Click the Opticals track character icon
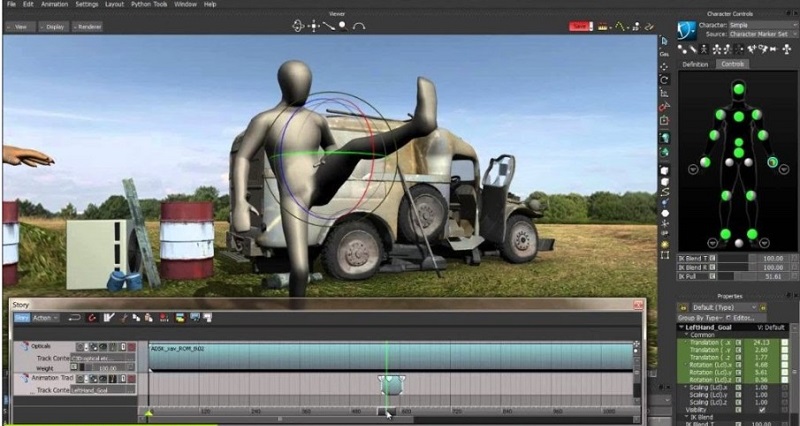This screenshot has width=800, height=426. tap(24, 346)
